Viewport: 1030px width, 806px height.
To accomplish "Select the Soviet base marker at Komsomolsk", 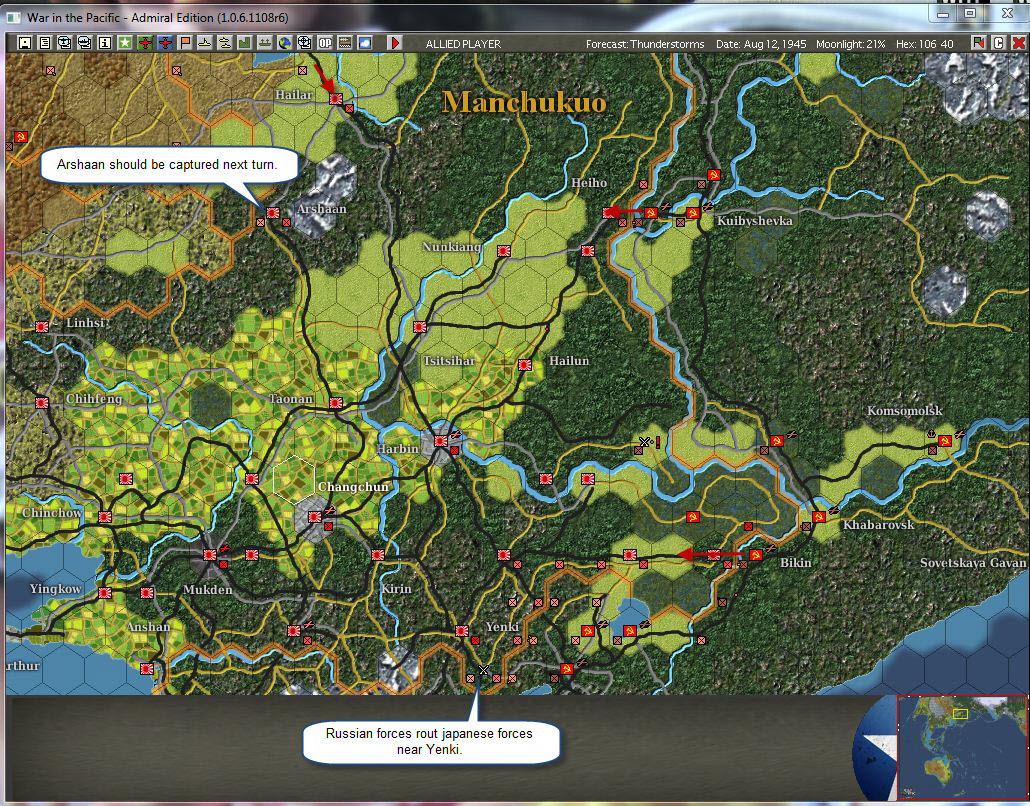I will 945,441.
